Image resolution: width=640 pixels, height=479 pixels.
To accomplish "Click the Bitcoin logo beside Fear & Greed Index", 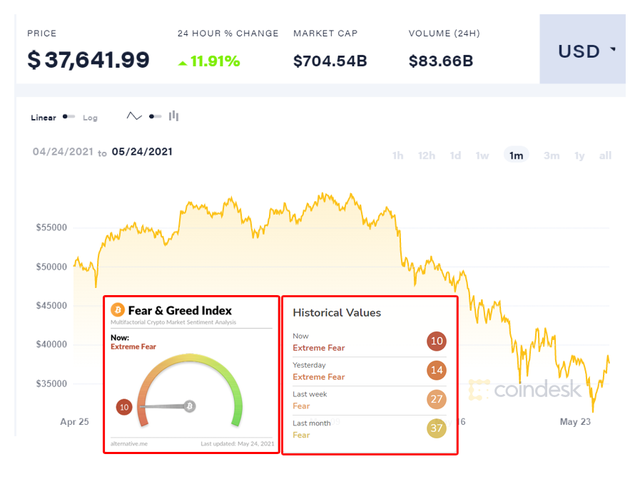I will tap(118, 311).
